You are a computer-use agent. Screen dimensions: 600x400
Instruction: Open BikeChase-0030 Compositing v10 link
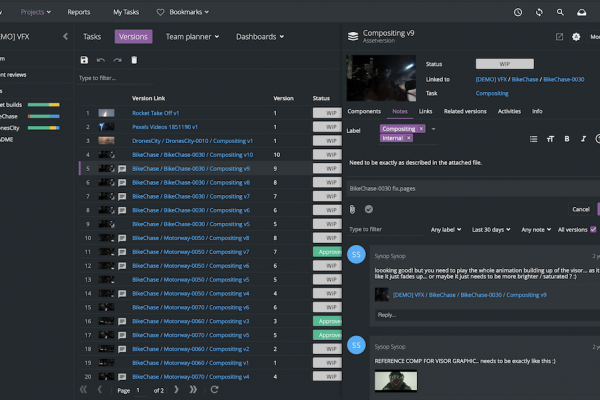tap(192, 155)
